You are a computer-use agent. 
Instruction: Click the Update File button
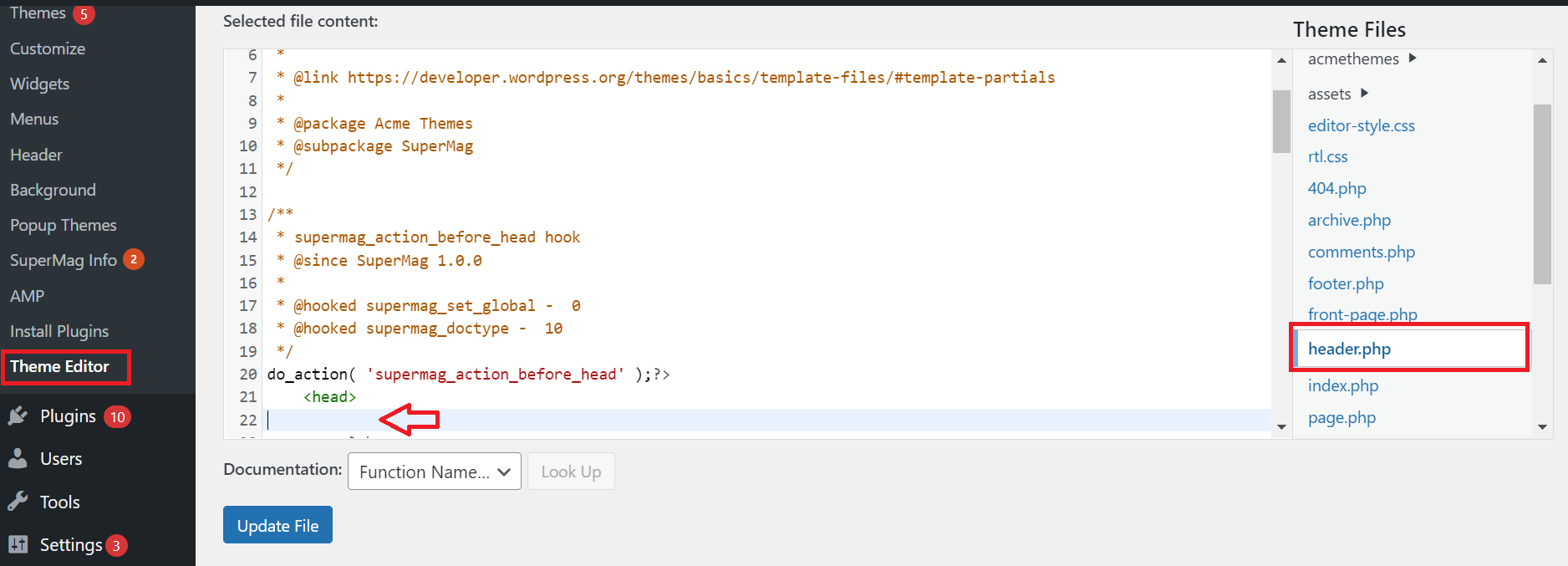pyautogui.click(x=277, y=525)
